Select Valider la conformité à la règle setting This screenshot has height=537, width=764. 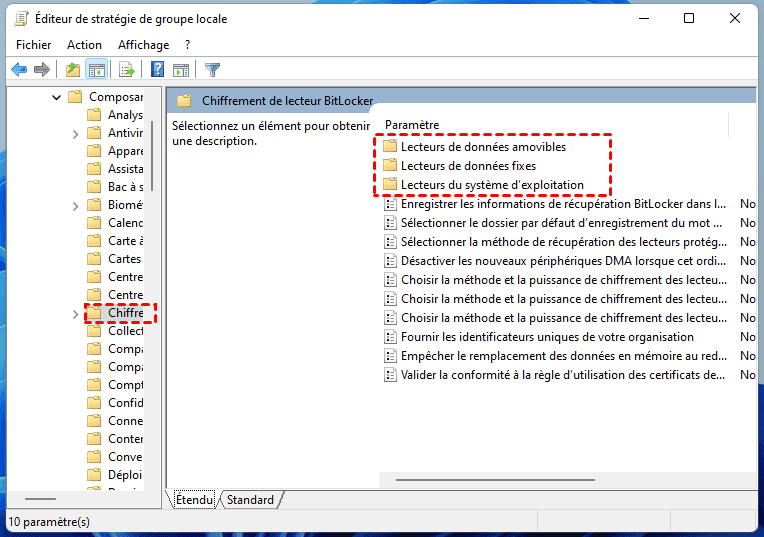(x=555, y=375)
